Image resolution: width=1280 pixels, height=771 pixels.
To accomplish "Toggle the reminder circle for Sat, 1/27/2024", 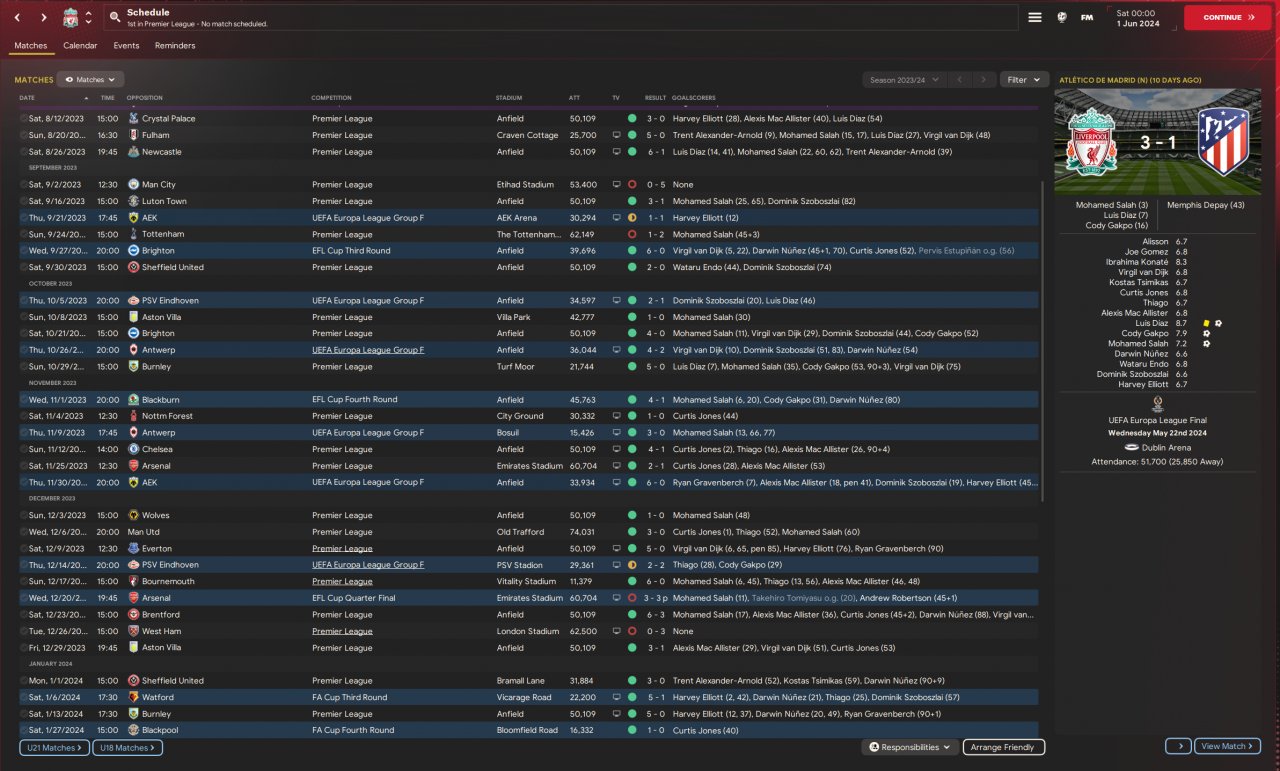I will (x=24, y=730).
